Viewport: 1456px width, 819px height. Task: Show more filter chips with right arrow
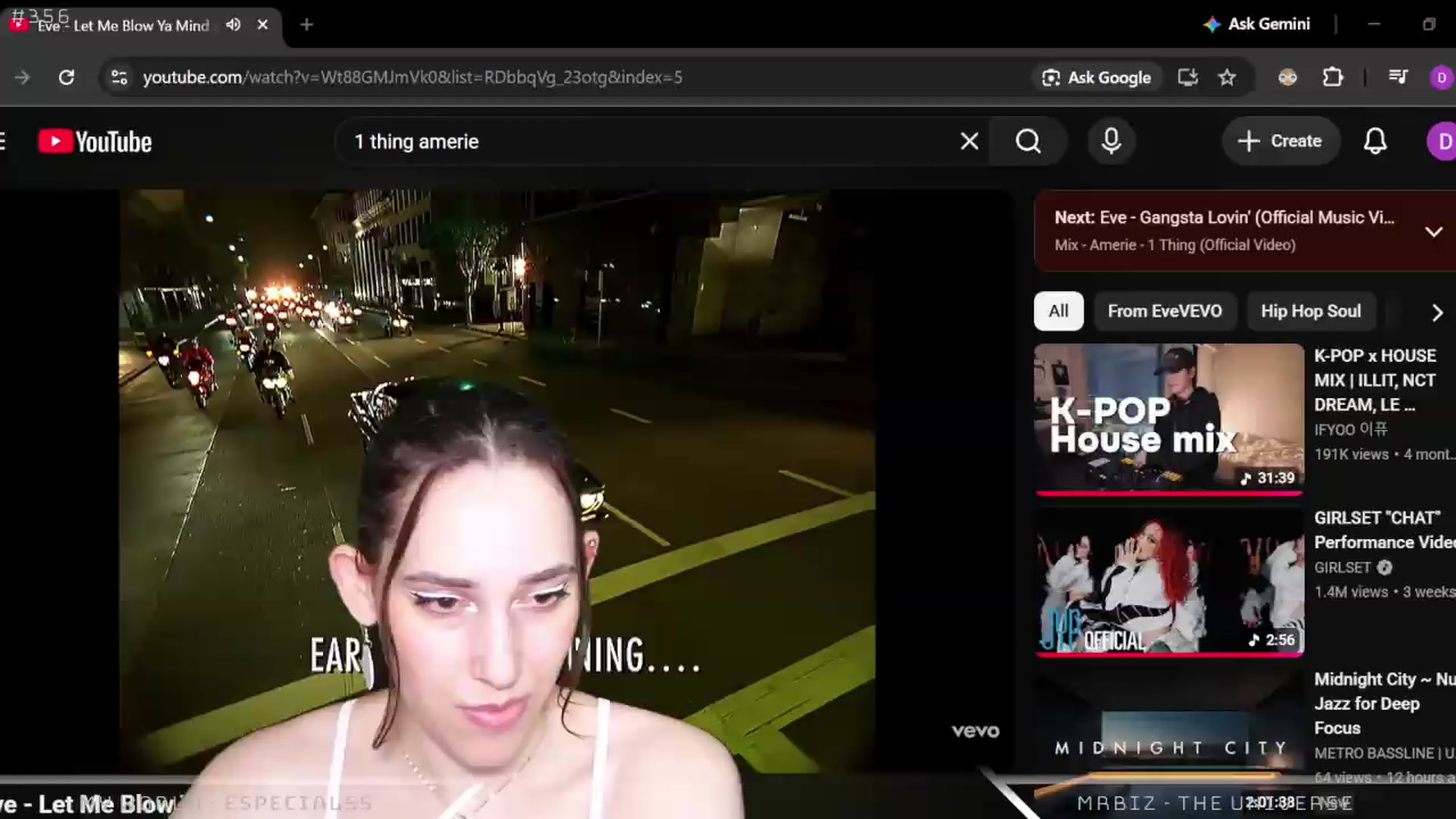click(x=1436, y=312)
